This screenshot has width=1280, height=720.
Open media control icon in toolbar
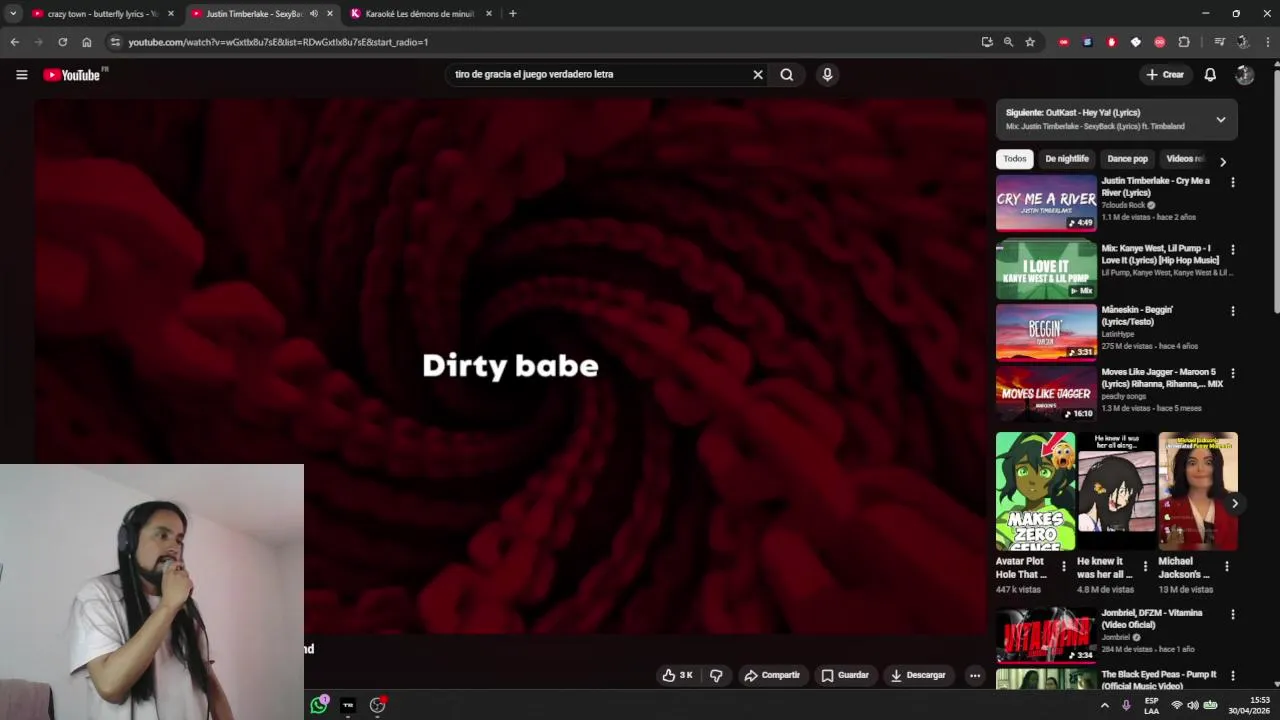coord(1219,42)
